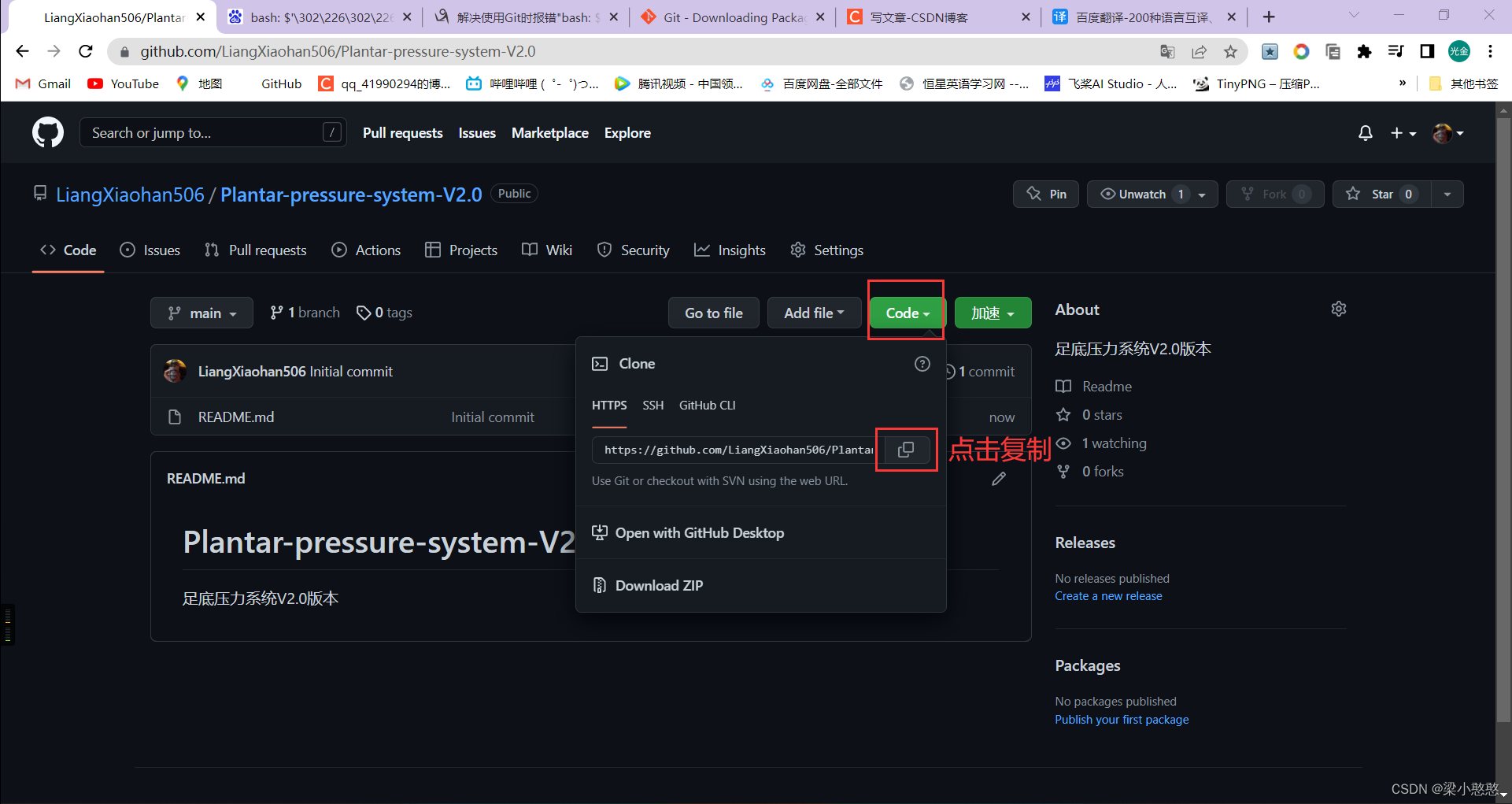Open the Add file dropdown
This screenshot has width=1512, height=804.
[814, 313]
